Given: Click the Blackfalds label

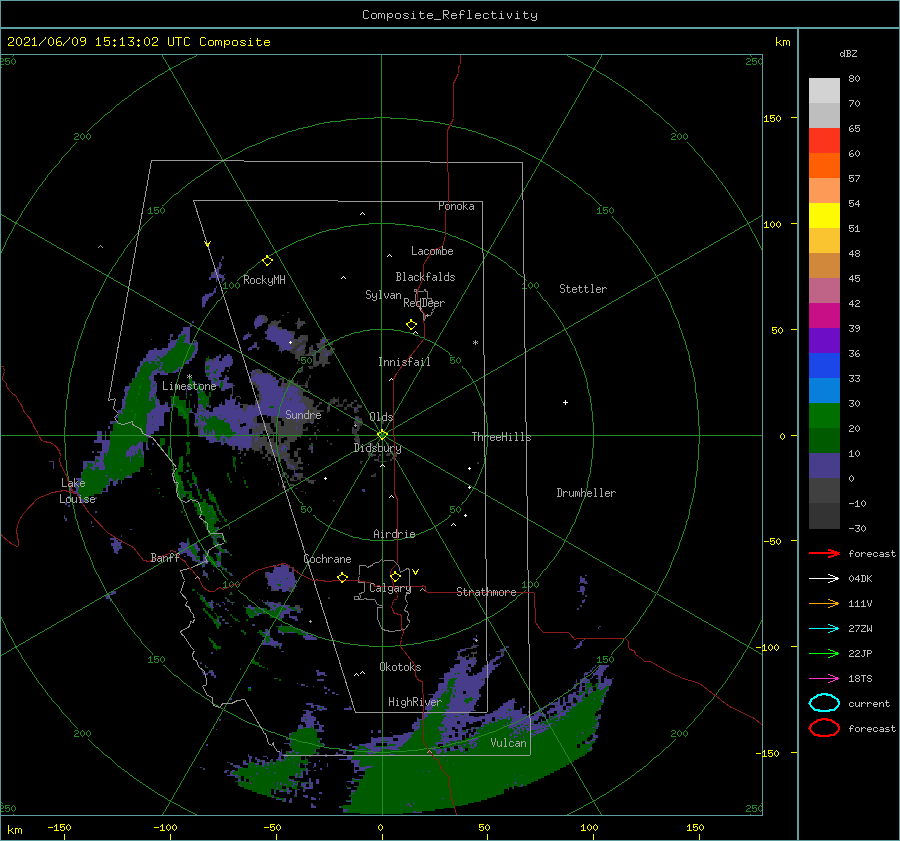Looking at the screenshot, I should click(425, 277).
